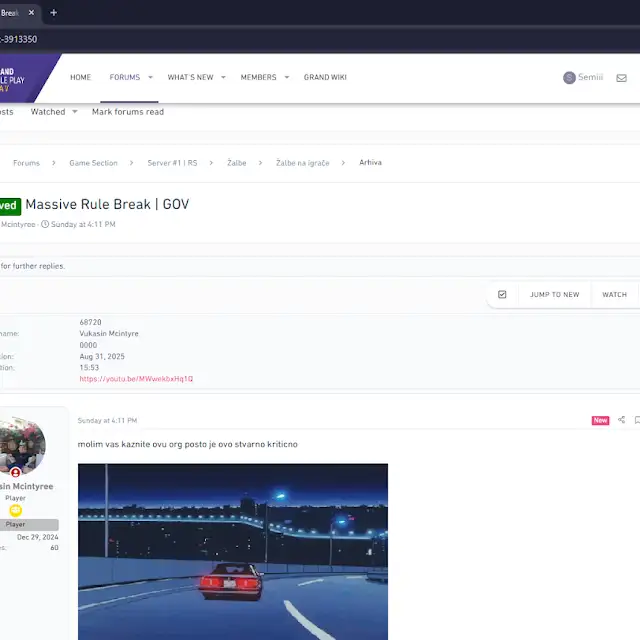
Task: Click the share icon on the post
Action: pyautogui.click(x=621, y=420)
